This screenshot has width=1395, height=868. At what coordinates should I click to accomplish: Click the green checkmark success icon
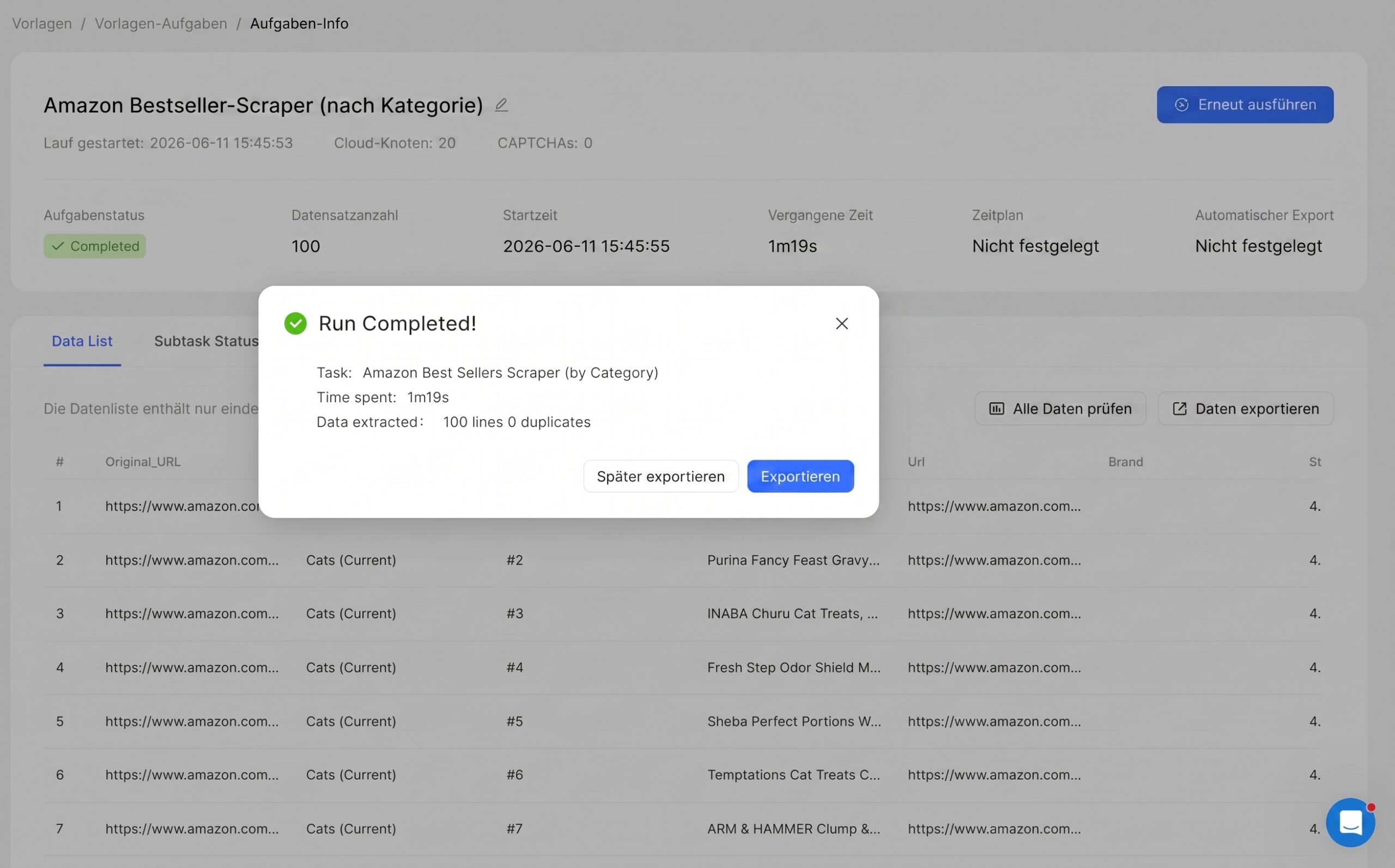coord(295,323)
